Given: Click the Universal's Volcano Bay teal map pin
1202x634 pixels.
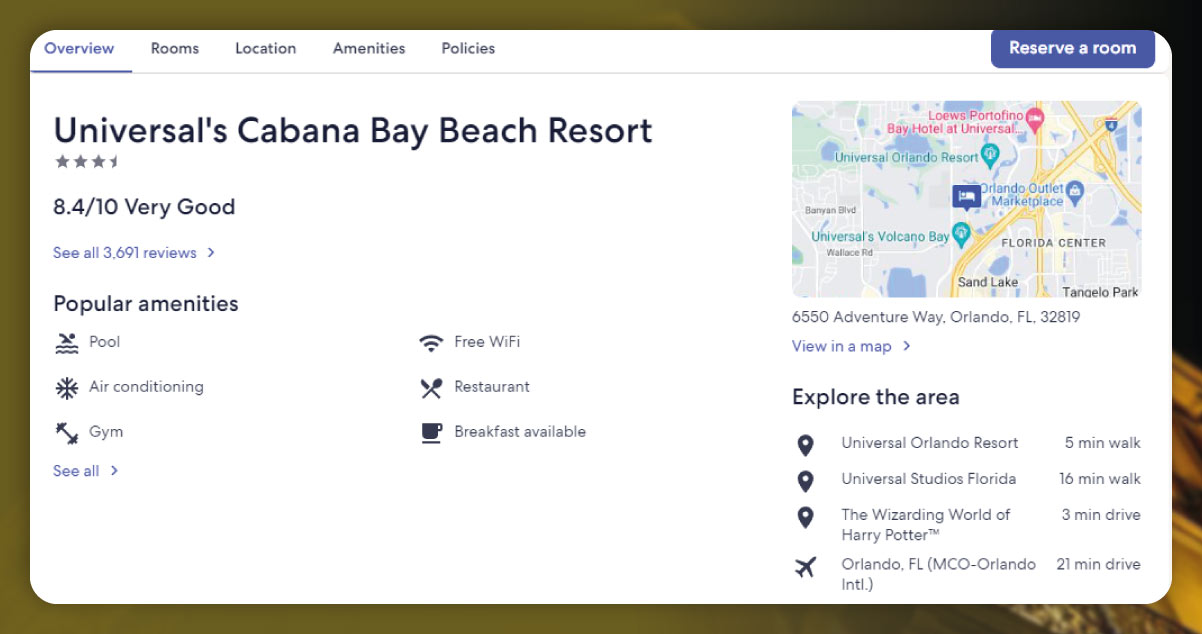Looking at the screenshot, I should coord(961,235).
